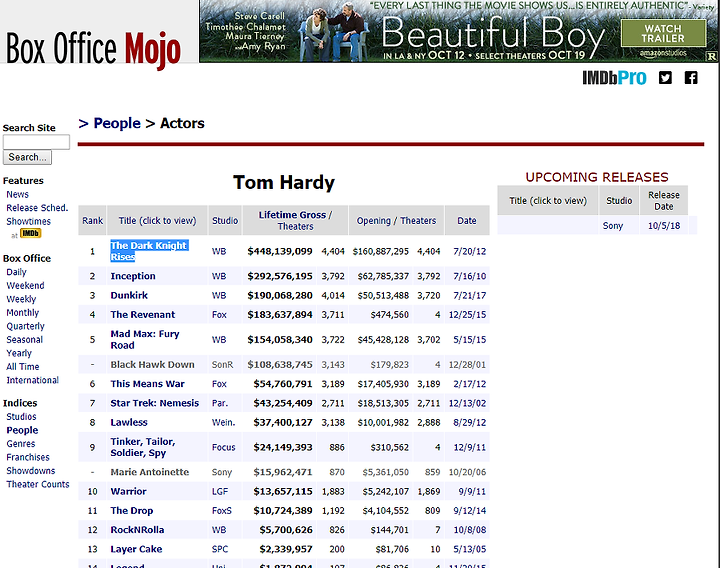
Task: Click WB studio in Inception row
Action: [x=219, y=276]
